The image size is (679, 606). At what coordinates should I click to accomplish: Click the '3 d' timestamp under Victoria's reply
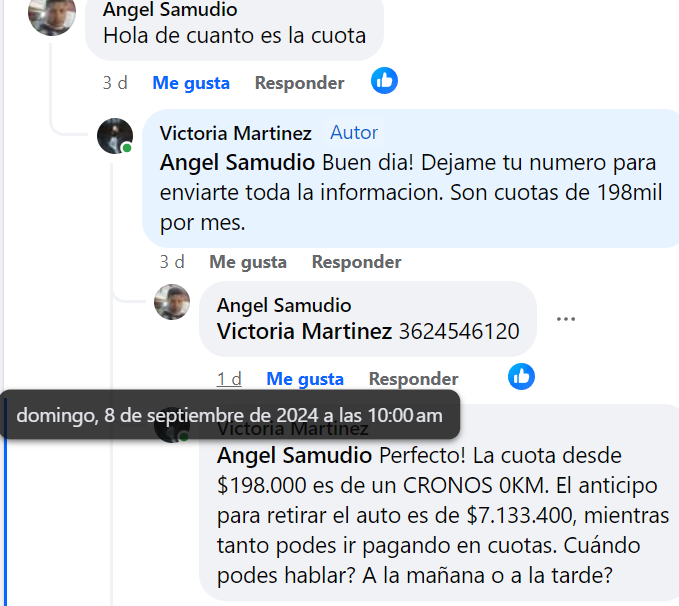tap(172, 262)
